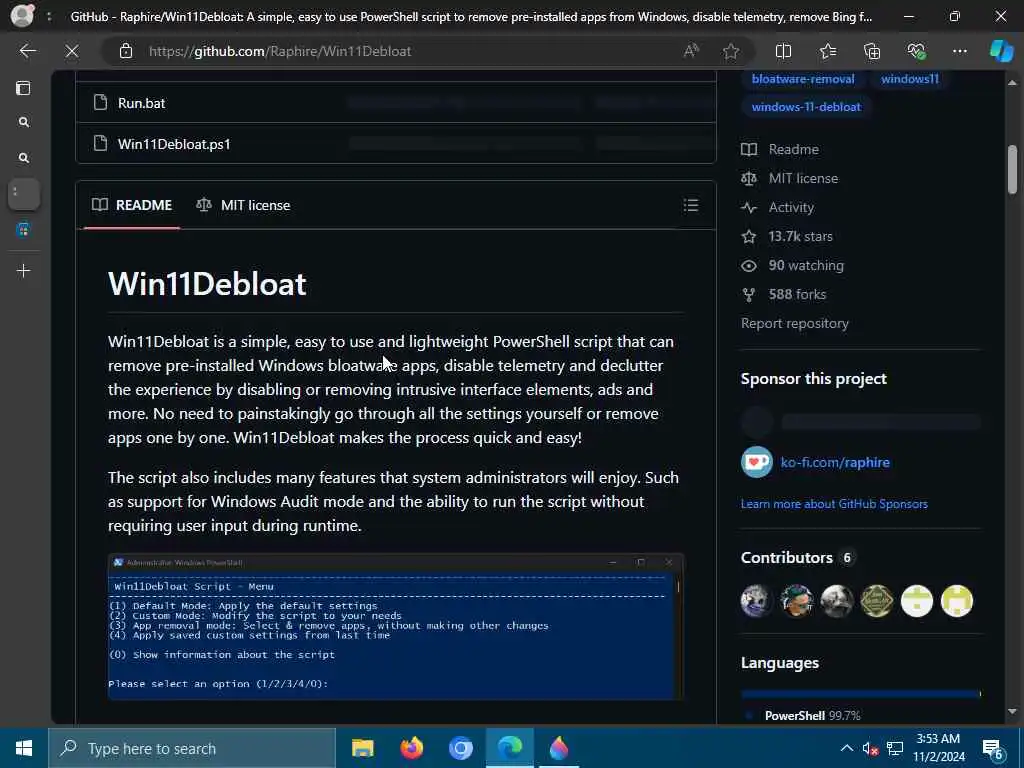Add a new tab with the plus icon
Image resolution: width=1024 pixels, height=768 pixels.
pyautogui.click(x=24, y=270)
